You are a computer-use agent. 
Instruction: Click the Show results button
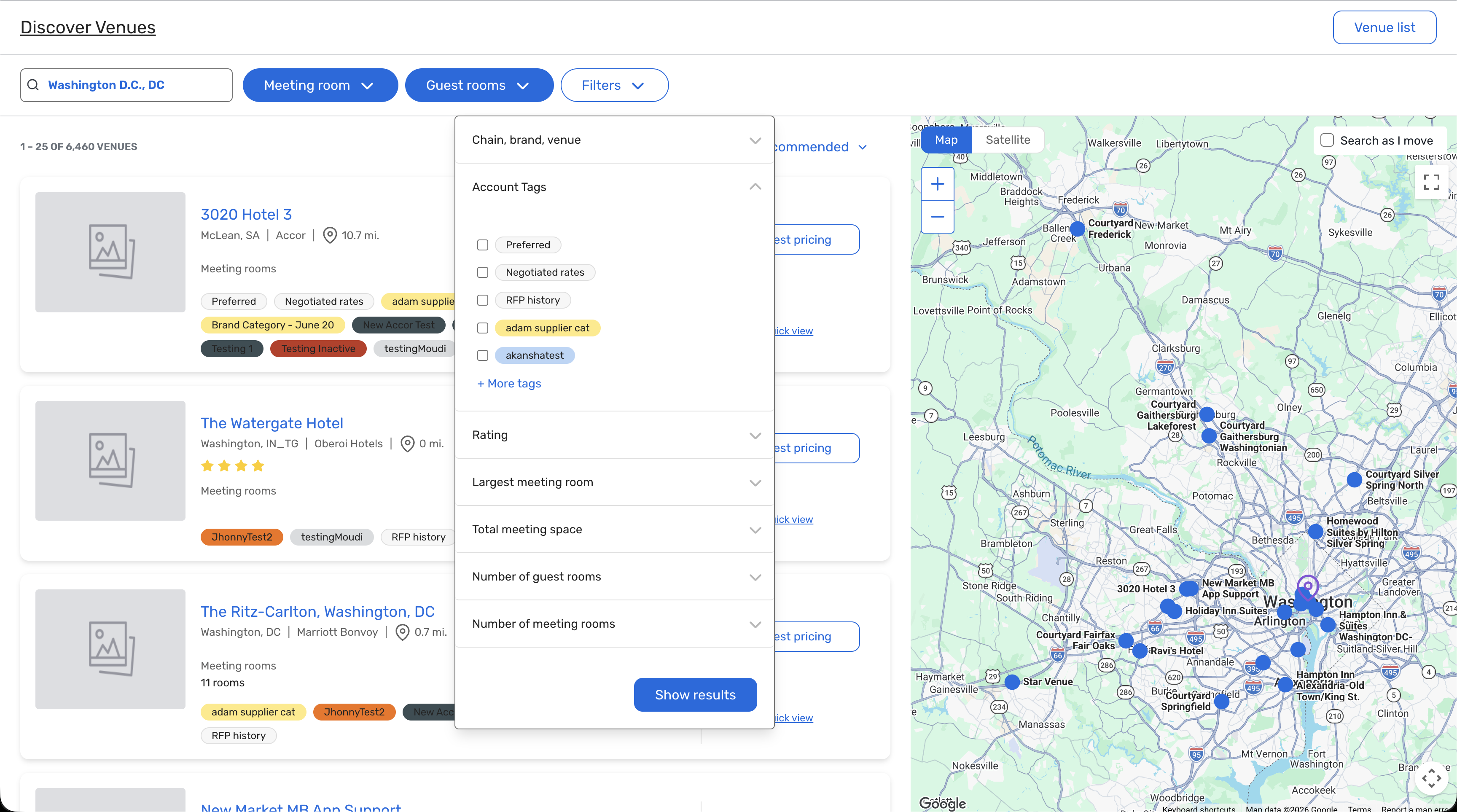tap(695, 694)
